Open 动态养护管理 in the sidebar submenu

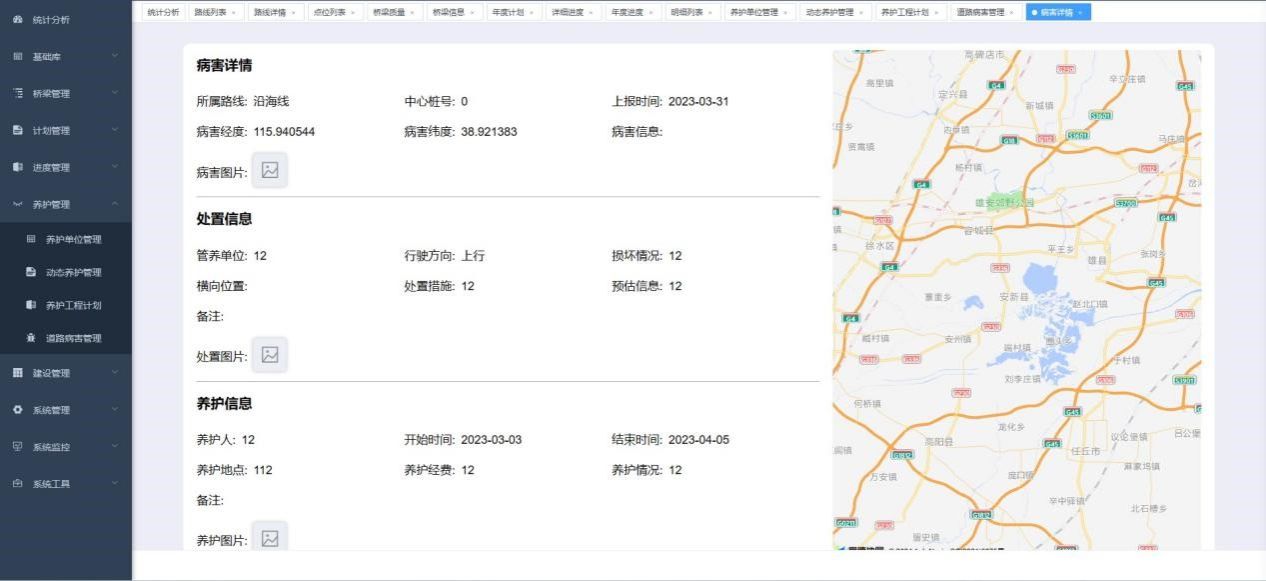pos(73,272)
